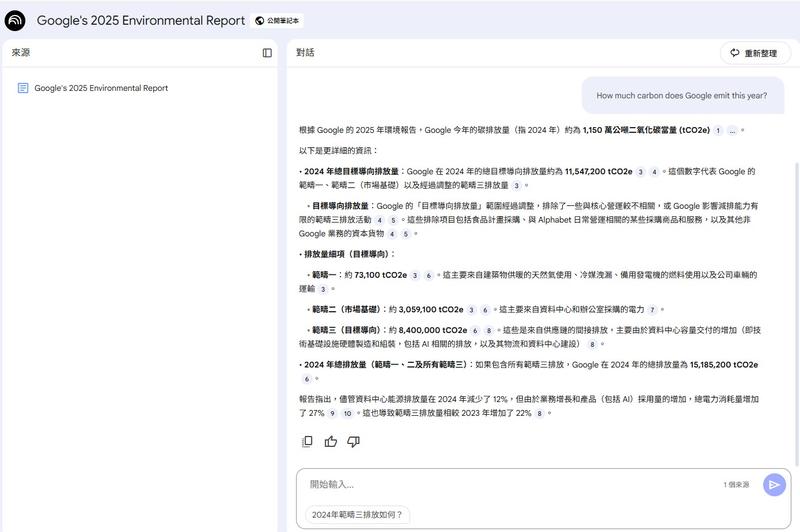The height and width of the screenshot is (532, 800).
Task: Expand the '...' more citations chip
Action: (732, 130)
